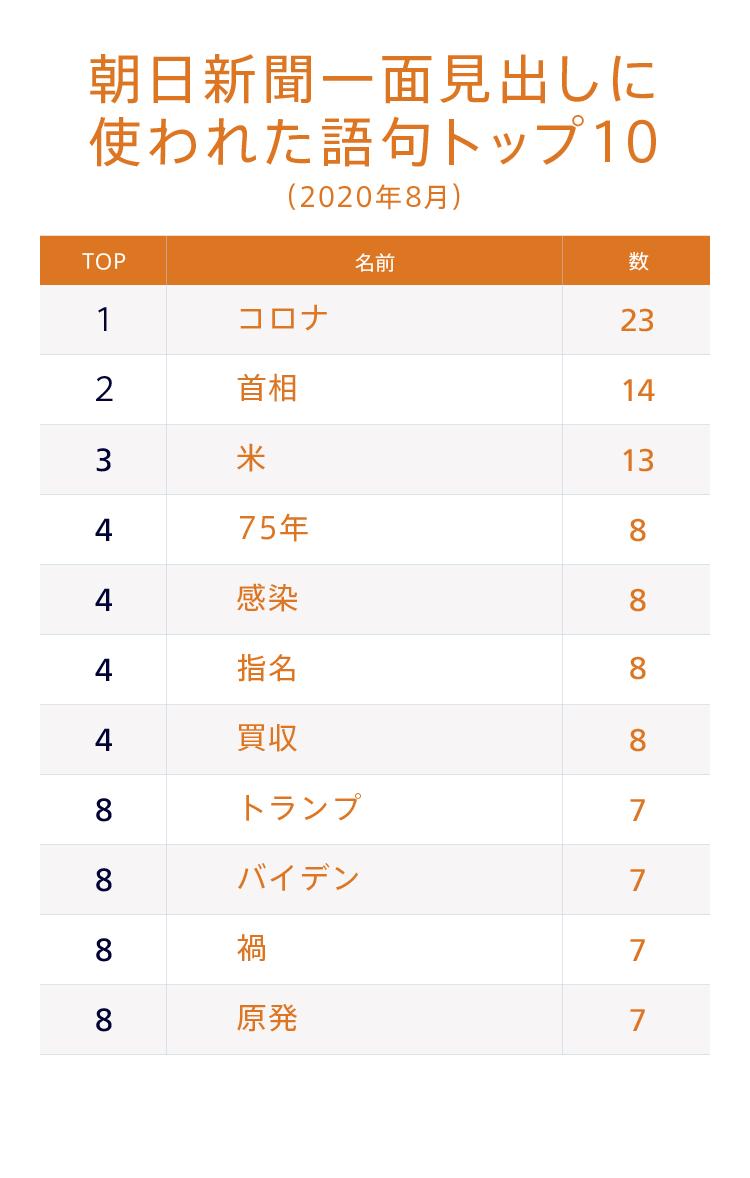750x1178 pixels.
Task: Select the count value "13"
Action: (x=637, y=460)
